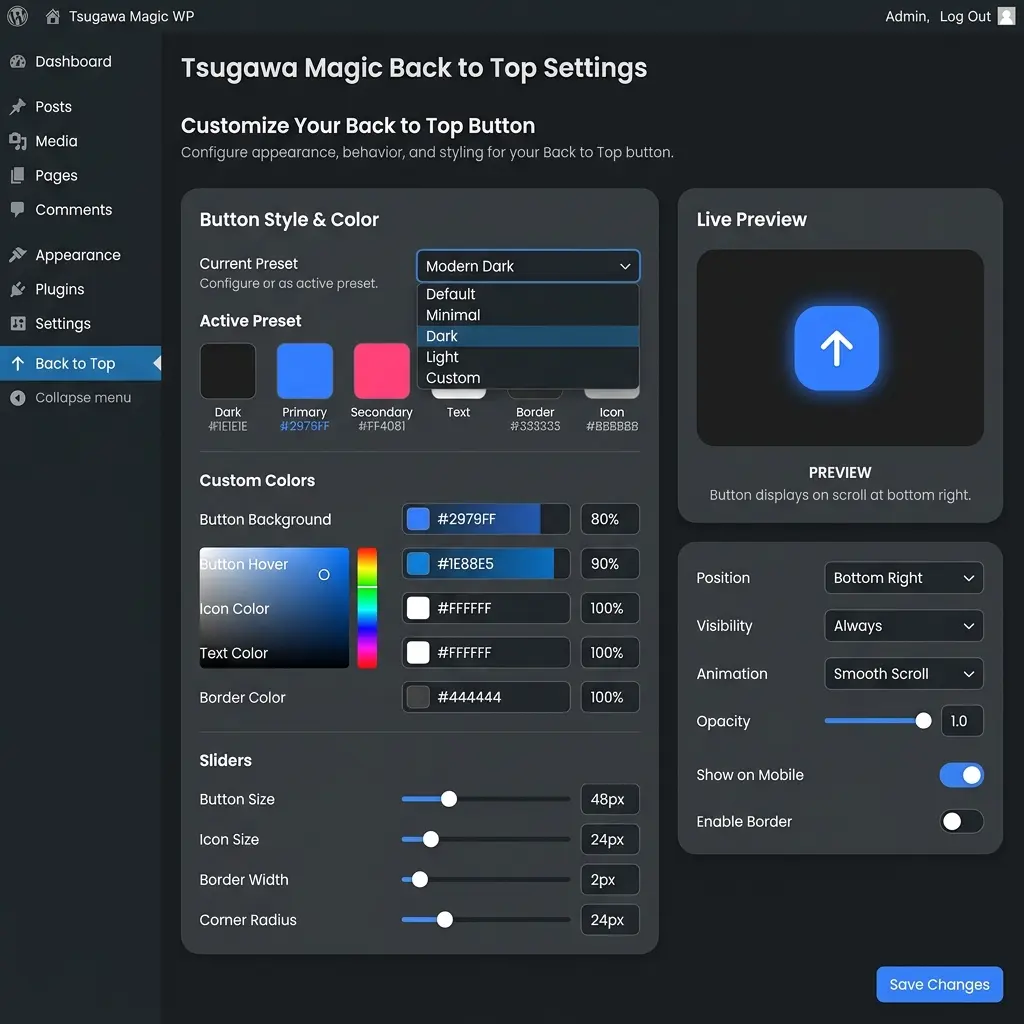Click the Pages icon in sidebar

18,175
